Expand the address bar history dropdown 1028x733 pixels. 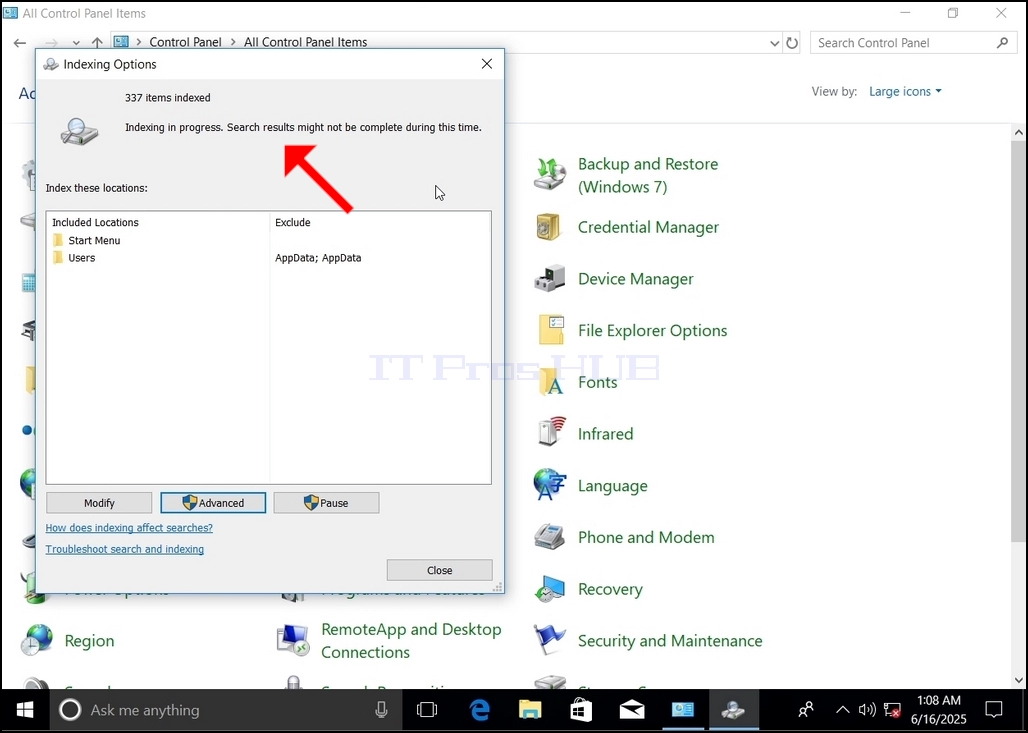click(x=774, y=43)
